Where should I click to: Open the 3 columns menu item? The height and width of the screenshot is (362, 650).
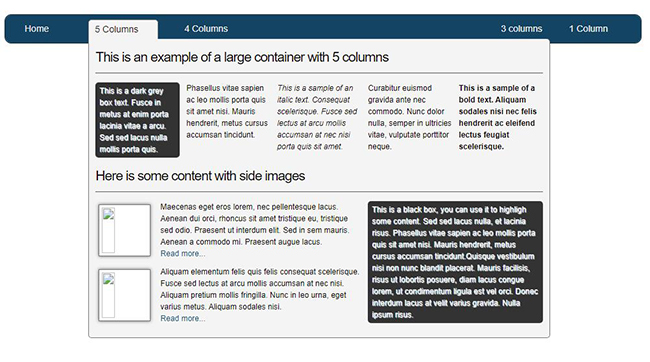tap(521, 29)
